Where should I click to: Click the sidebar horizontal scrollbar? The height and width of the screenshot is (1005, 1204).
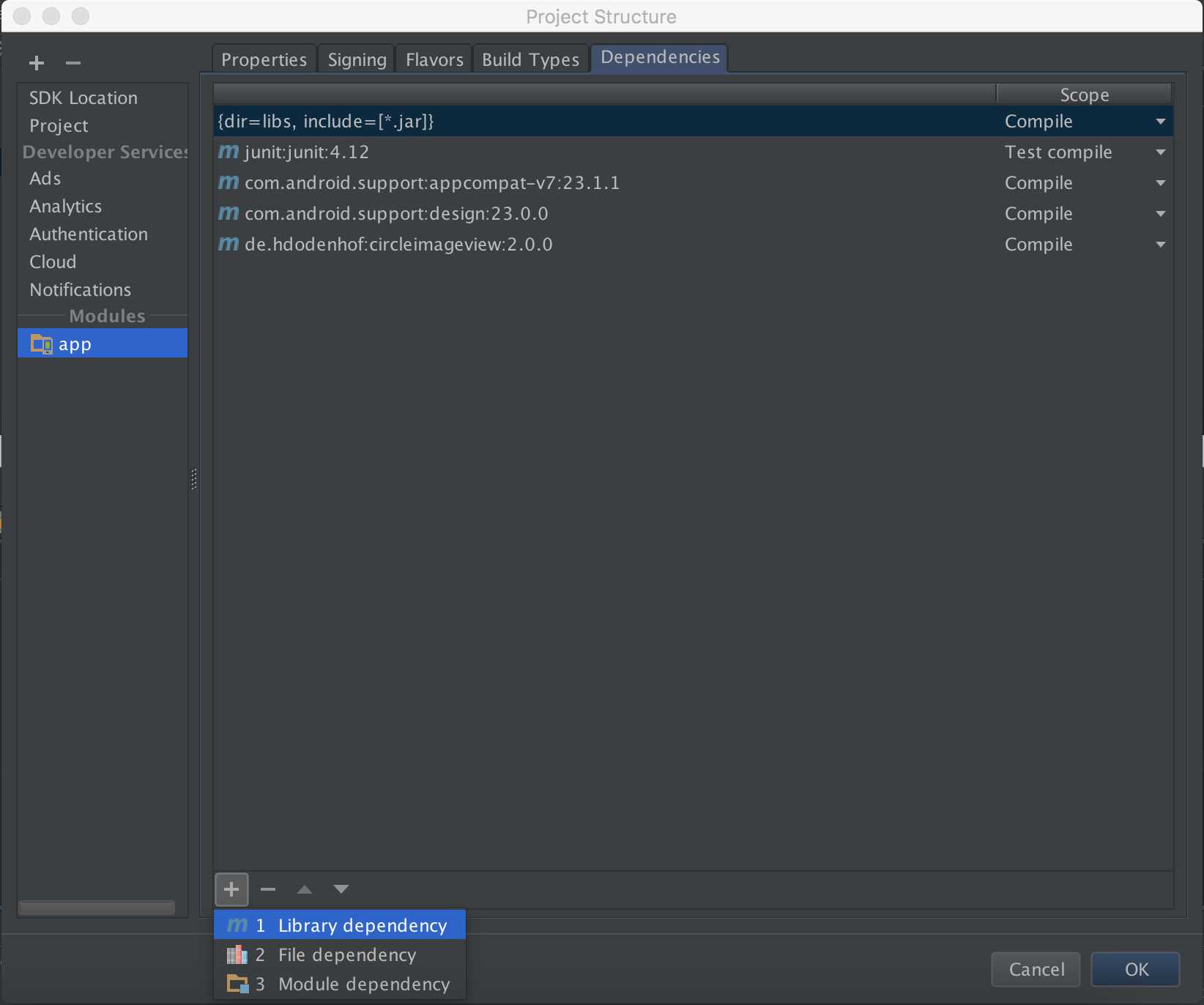97,908
